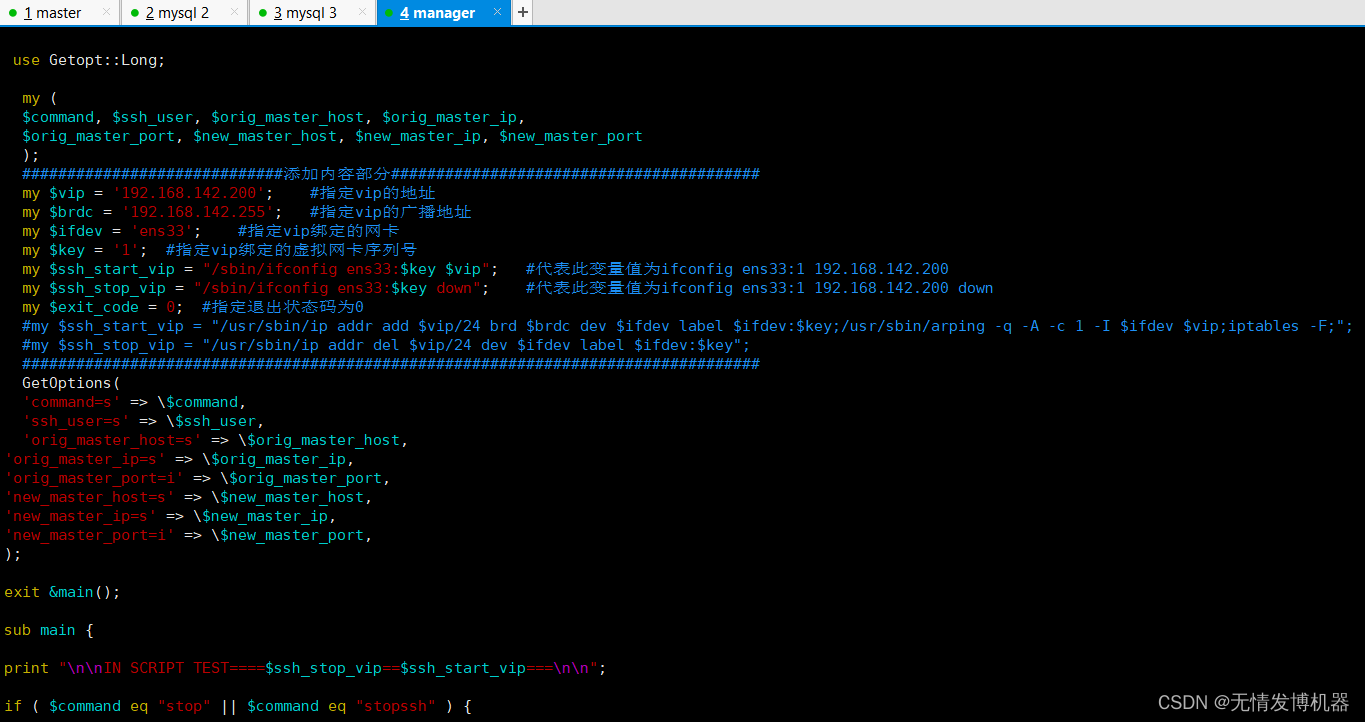Click the commented '#my $ssh_start_vip' line
This screenshot has height=722, width=1365.
coord(687,326)
